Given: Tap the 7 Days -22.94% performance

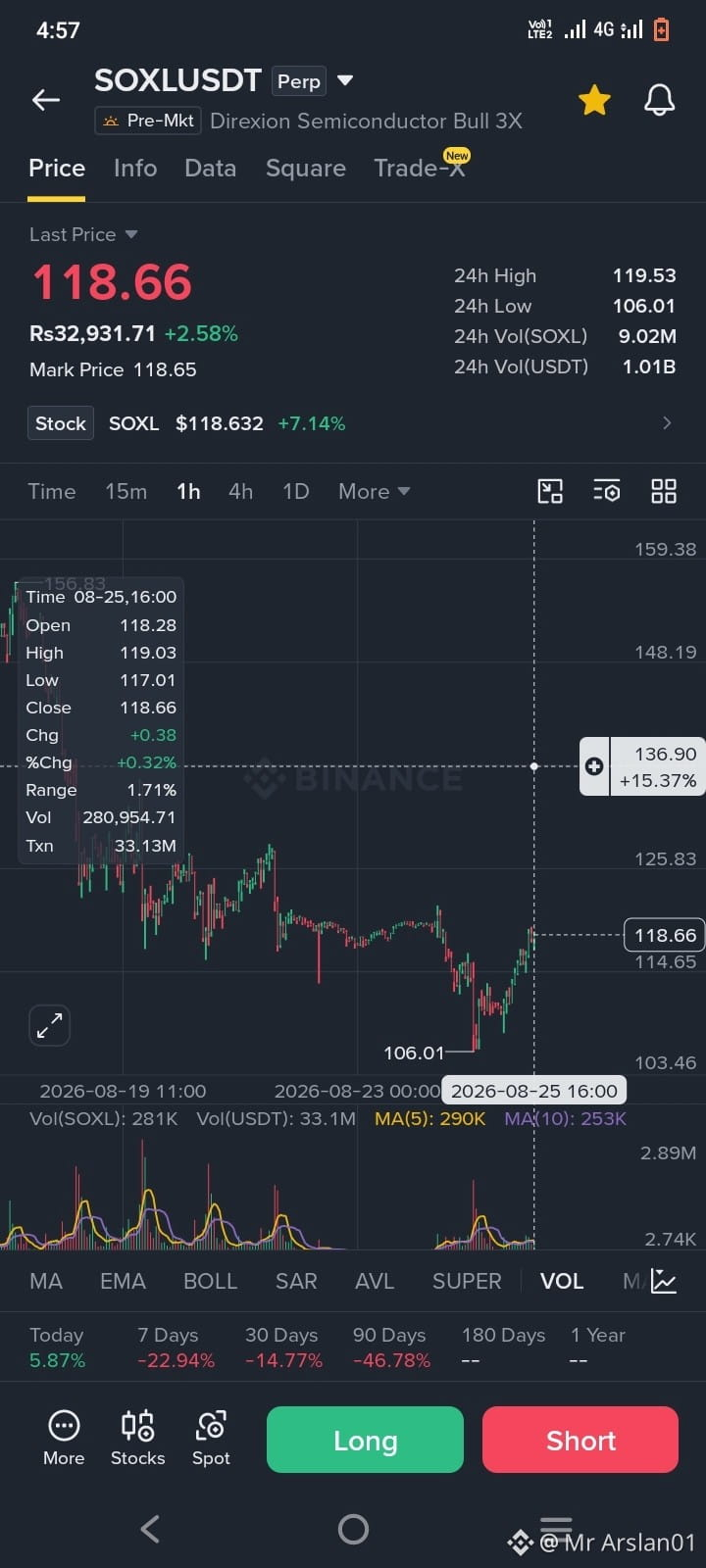Looking at the screenshot, I should (176, 1347).
